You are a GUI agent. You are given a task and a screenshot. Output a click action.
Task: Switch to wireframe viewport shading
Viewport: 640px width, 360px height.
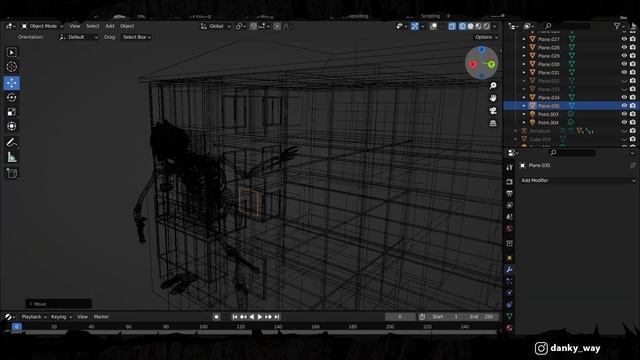pos(462,26)
